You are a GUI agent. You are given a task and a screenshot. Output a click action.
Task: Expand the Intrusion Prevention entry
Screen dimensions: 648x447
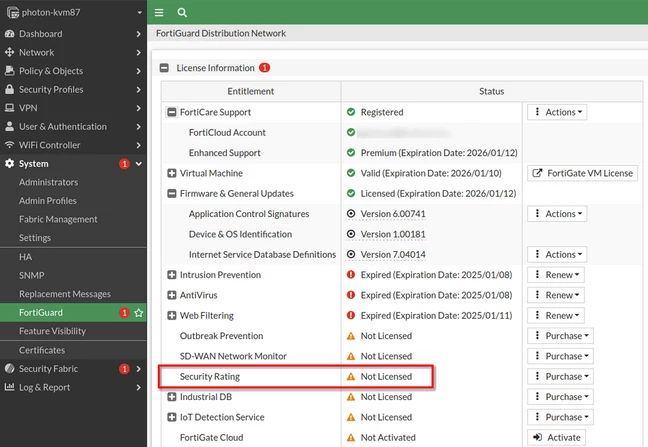click(172, 275)
